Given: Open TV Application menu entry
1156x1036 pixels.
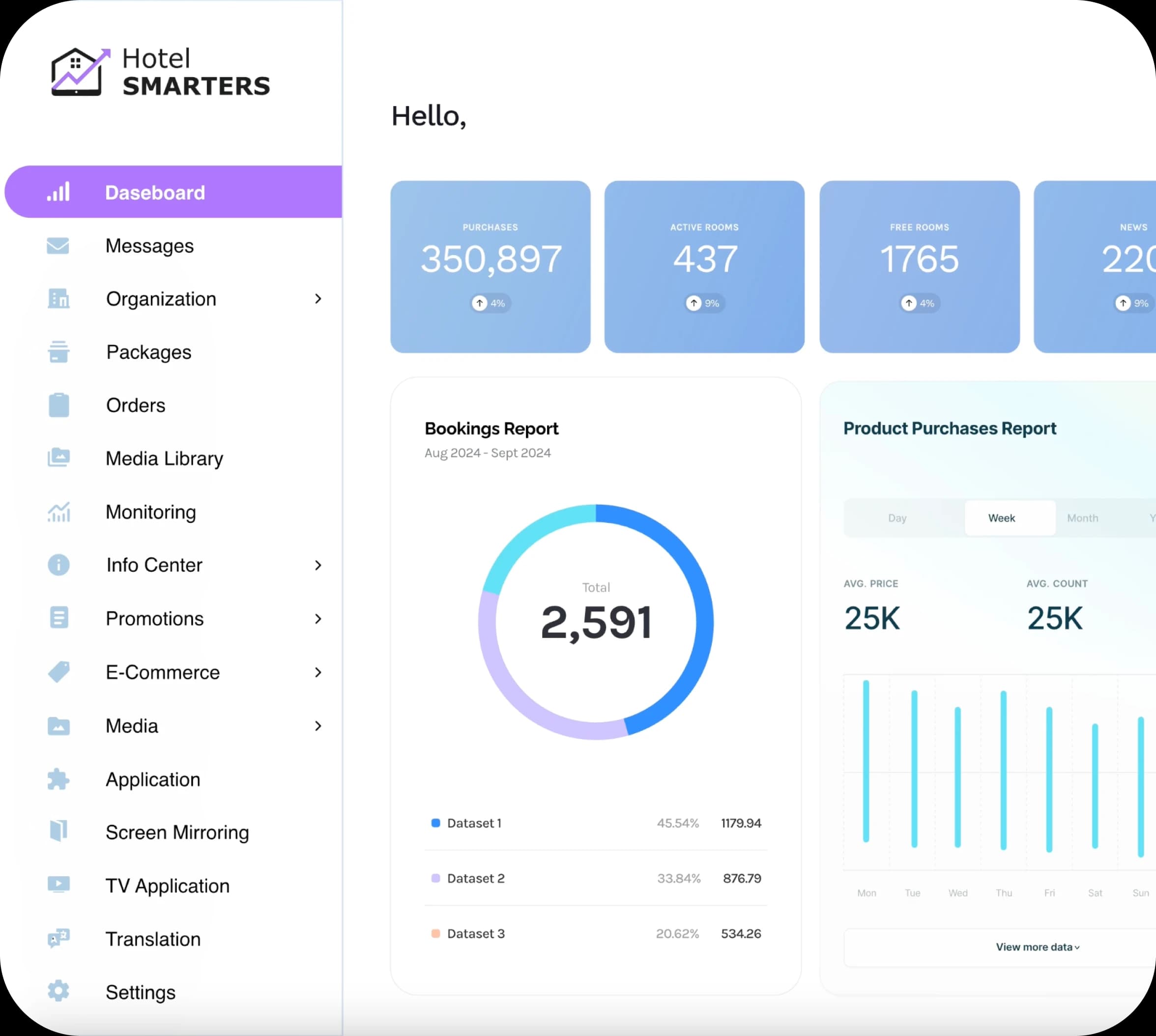Looking at the screenshot, I should tap(168, 886).
